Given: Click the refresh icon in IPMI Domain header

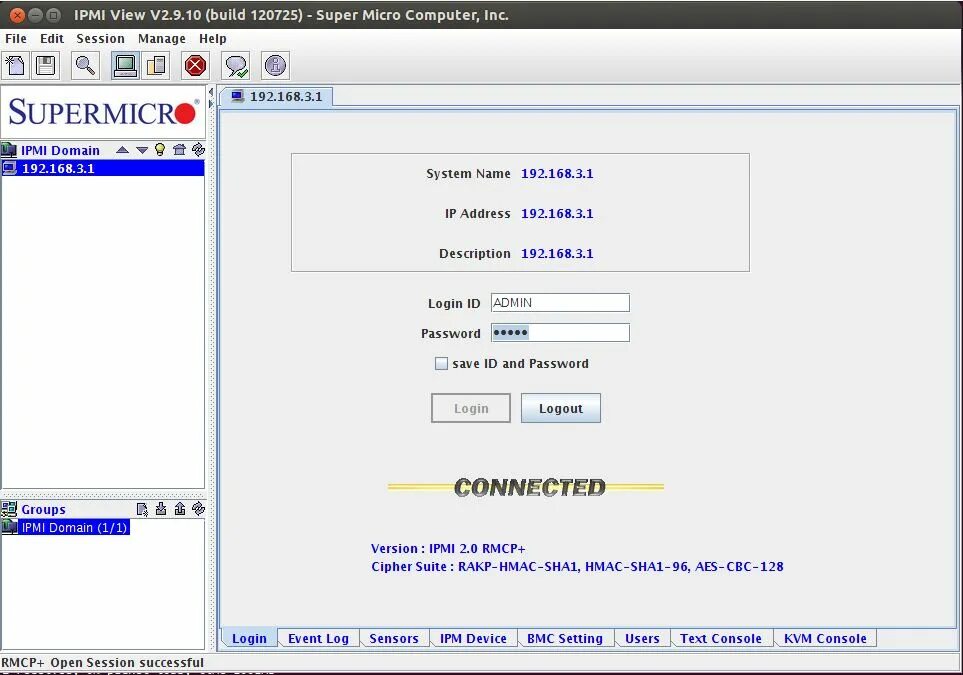Looking at the screenshot, I should (x=198, y=149).
